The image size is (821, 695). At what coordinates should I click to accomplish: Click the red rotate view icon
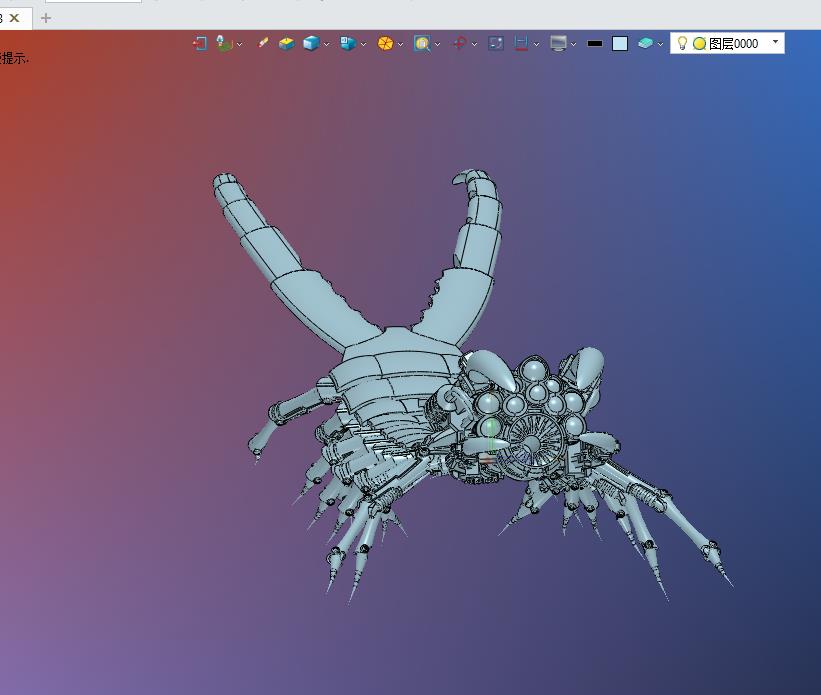pos(459,44)
